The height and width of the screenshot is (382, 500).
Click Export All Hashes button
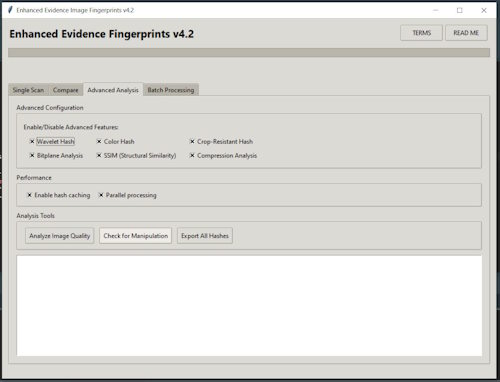pyautogui.click(x=205, y=236)
